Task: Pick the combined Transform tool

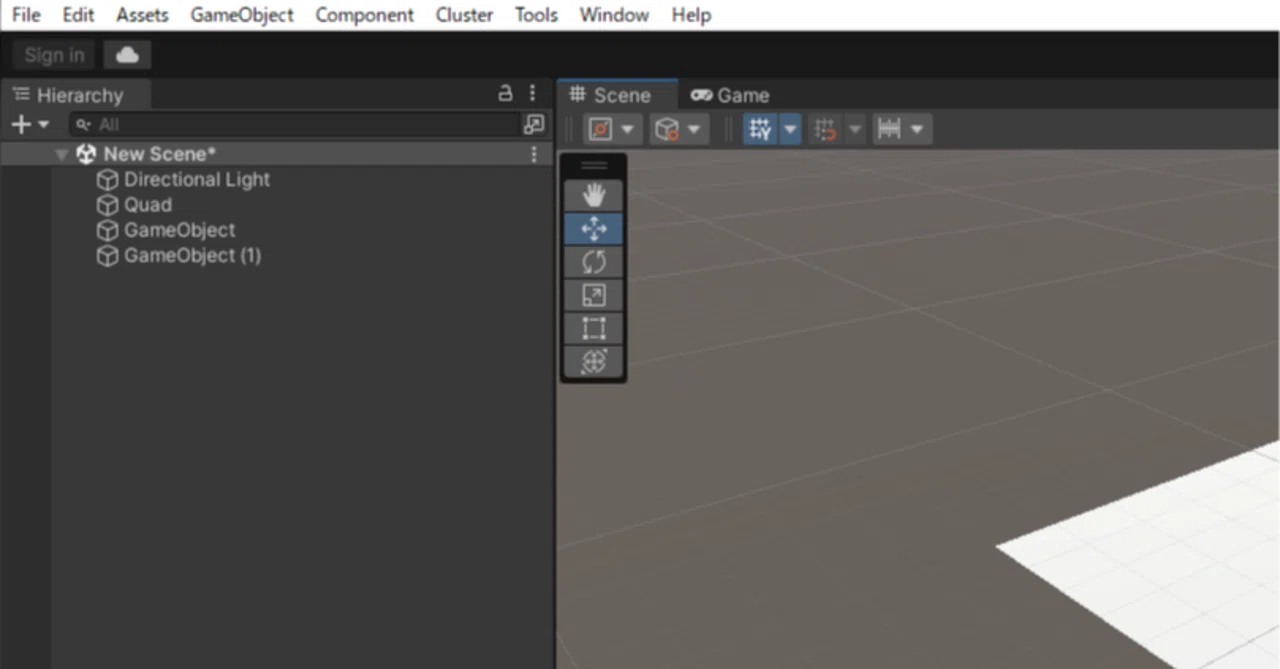Action: point(594,361)
